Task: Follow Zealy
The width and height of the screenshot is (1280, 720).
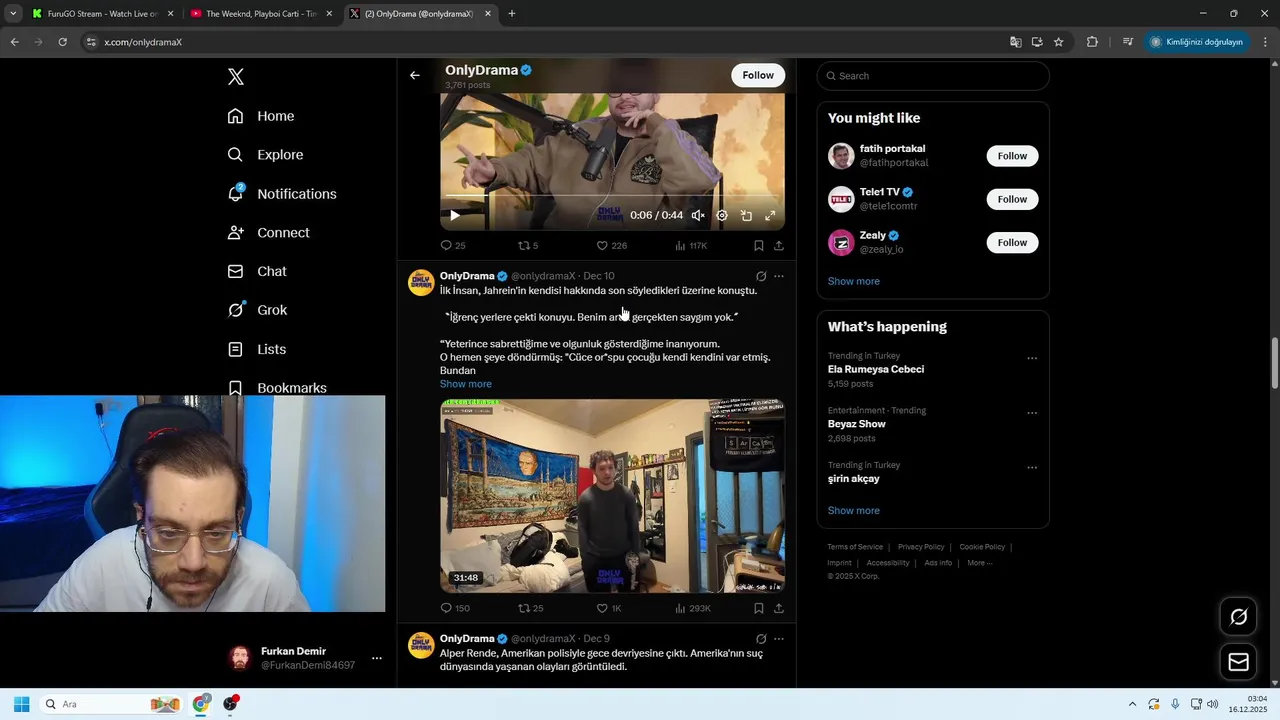Action: click(1012, 242)
